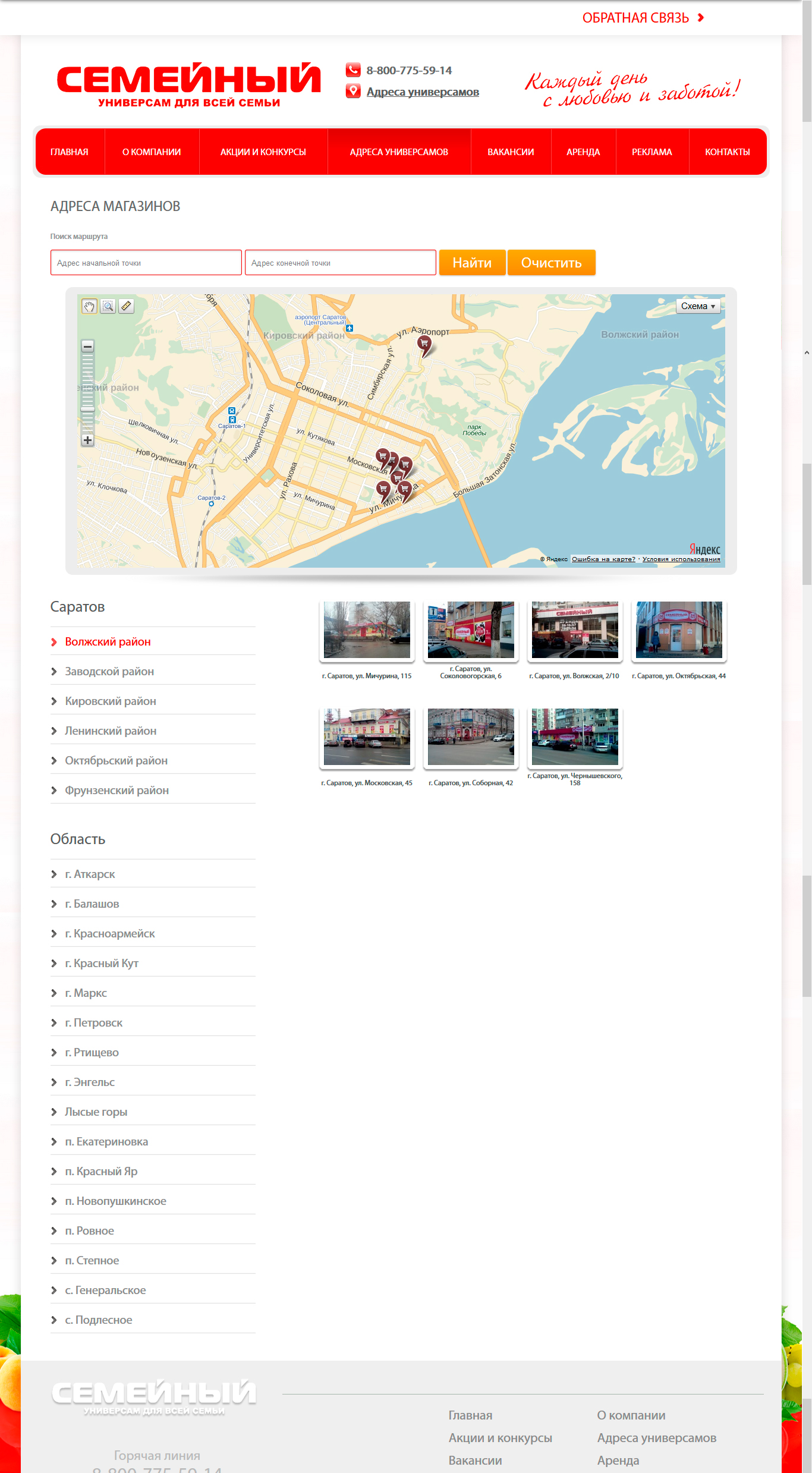Open the store photo for ул. Мичурина, 115
Screen dimensions: 812x1473
(x=367, y=630)
